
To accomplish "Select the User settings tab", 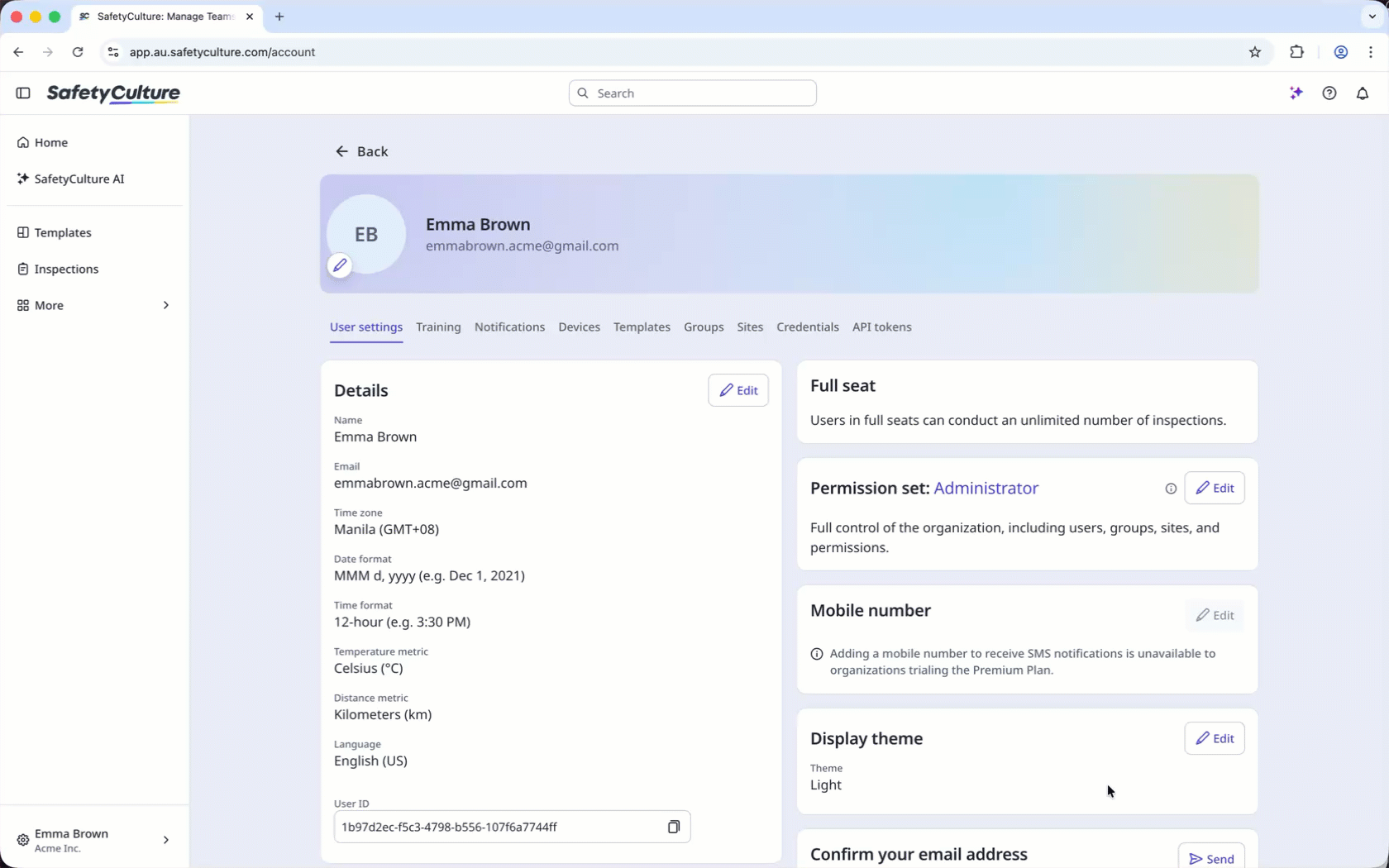I will [366, 327].
